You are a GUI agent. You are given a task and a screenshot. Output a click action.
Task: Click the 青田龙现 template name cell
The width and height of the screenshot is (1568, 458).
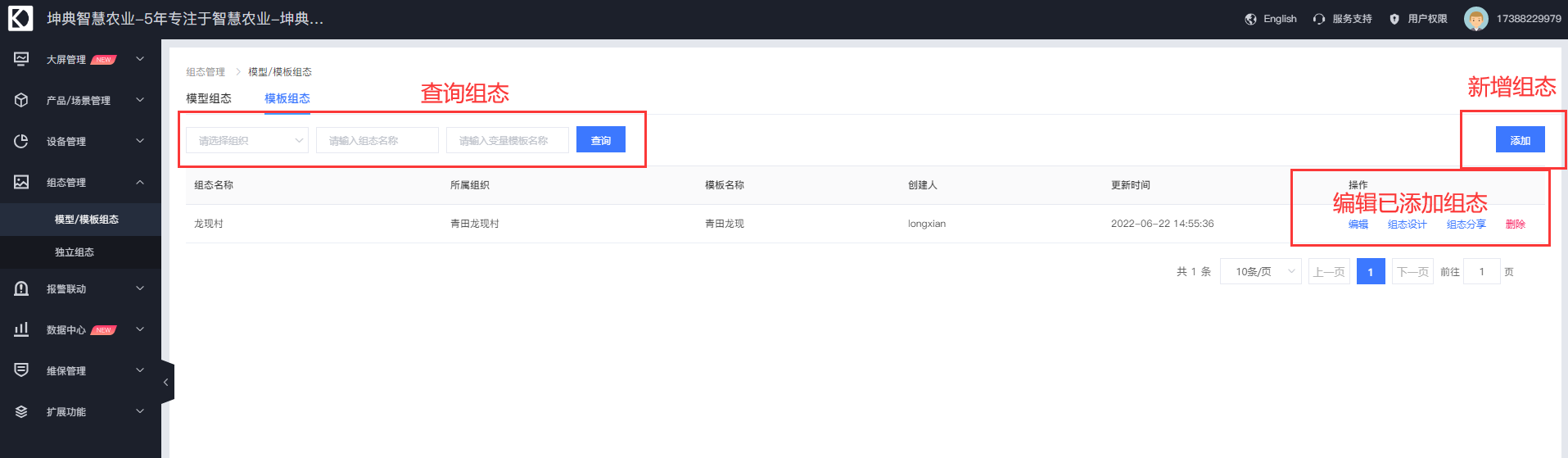(x=725, y=224)
